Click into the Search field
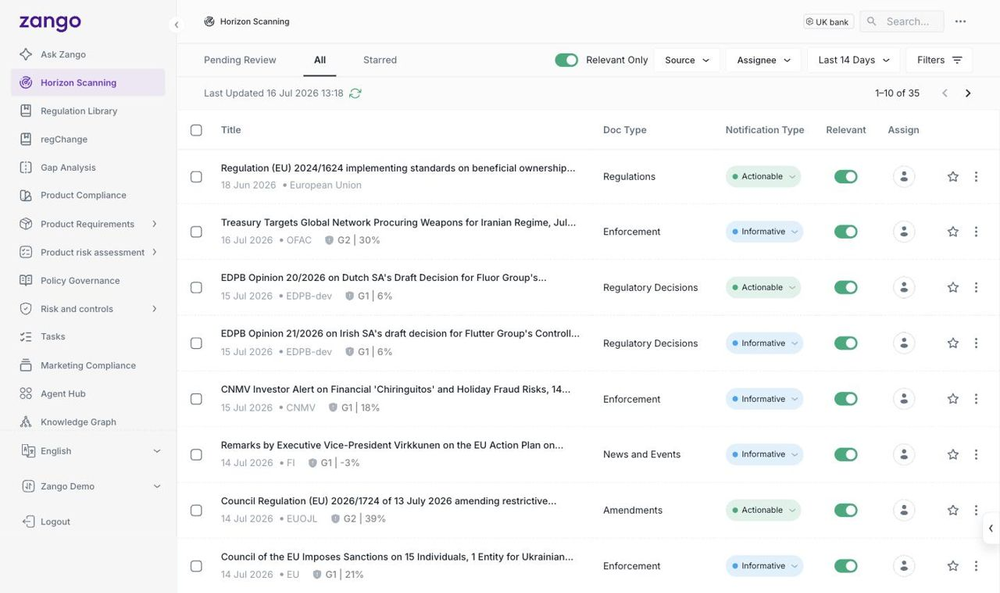Screen dimensions: 1000x593 [x=901, y=21]
